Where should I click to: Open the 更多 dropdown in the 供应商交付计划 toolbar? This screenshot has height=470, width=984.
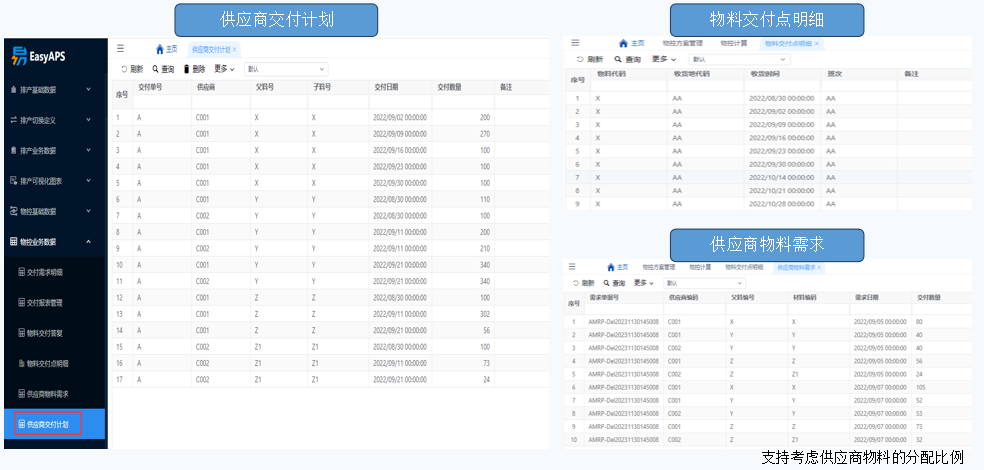225,69
